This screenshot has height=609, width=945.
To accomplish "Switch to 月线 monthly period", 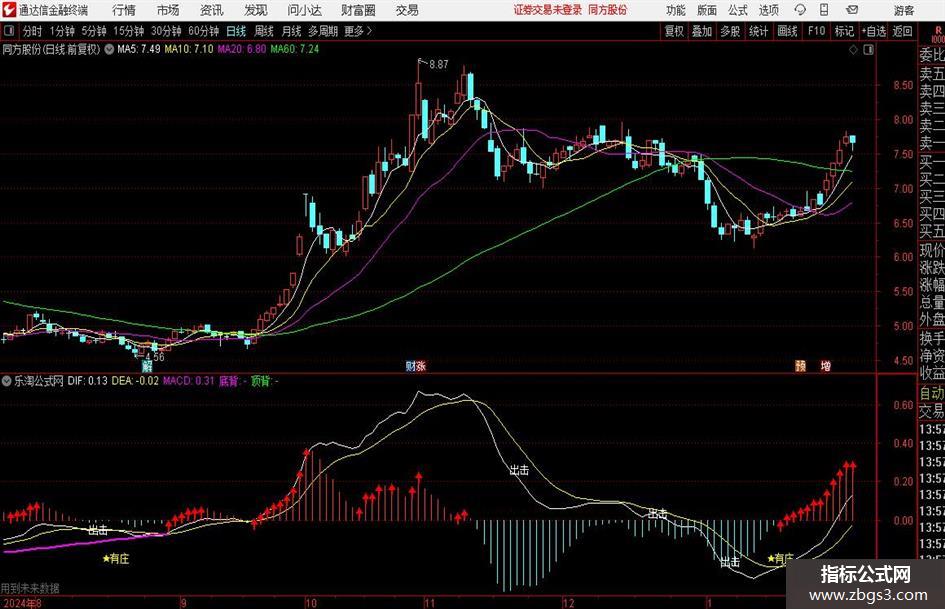I will (292, 31).
